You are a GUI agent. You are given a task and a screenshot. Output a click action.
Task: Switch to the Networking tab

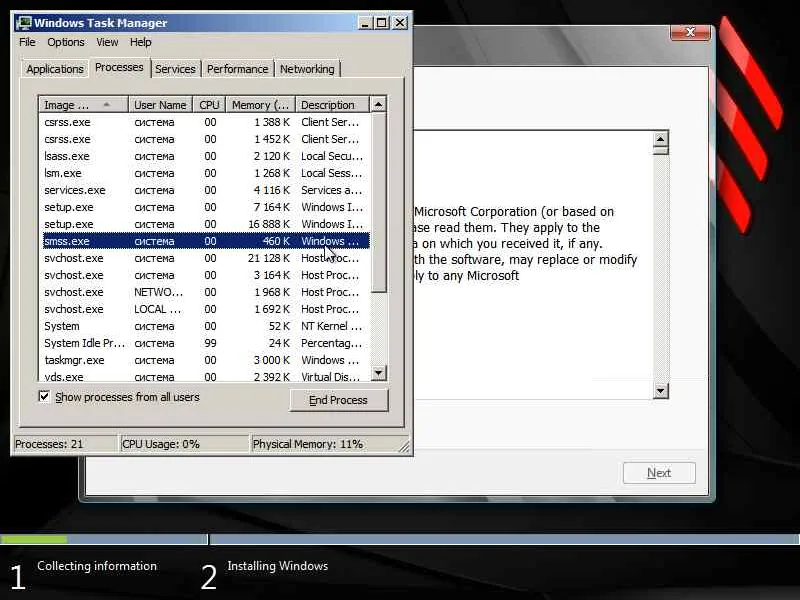pos(307,69)
